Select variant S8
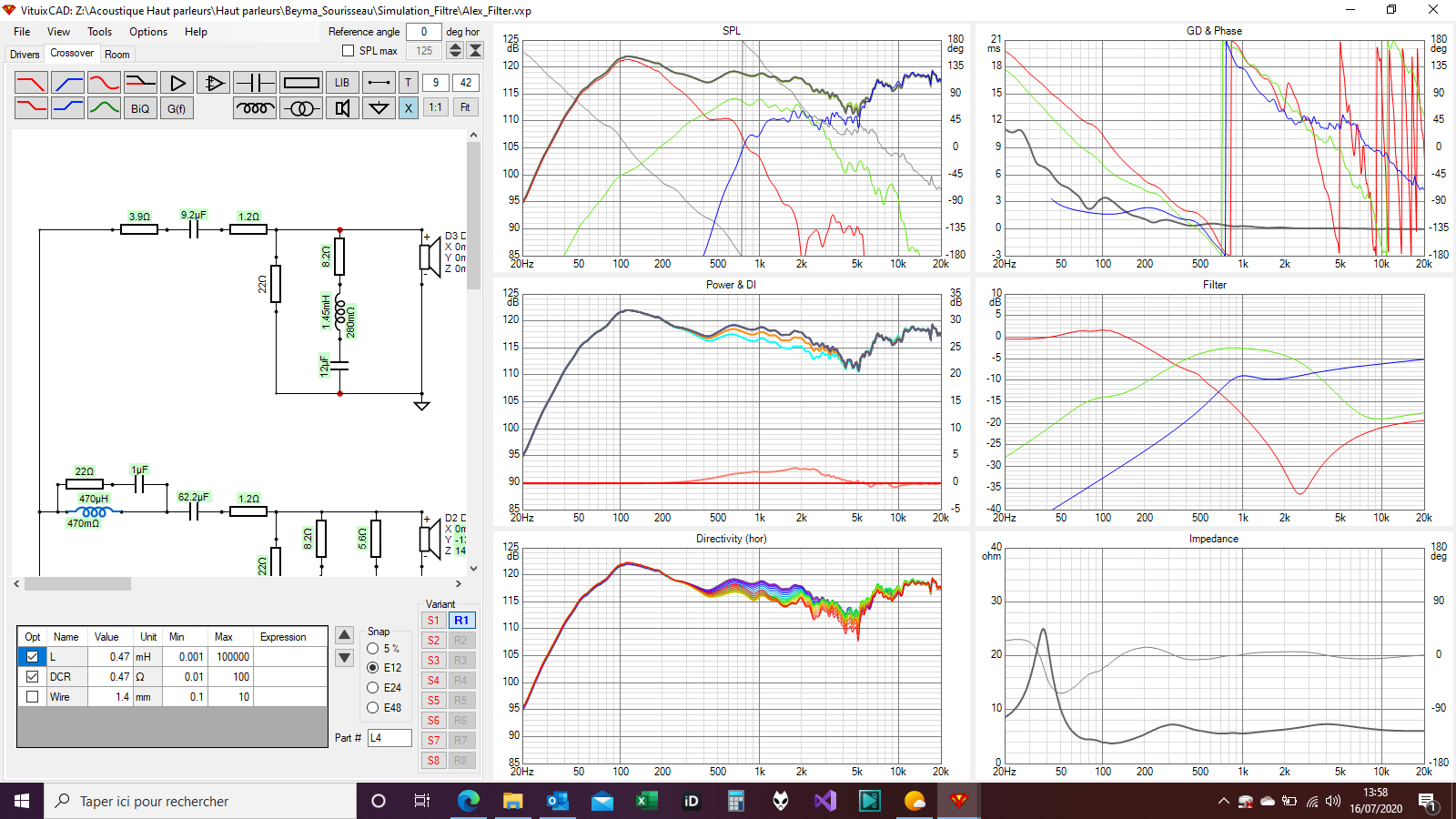The image size is (1456, 819). click(x=433, y=761)
